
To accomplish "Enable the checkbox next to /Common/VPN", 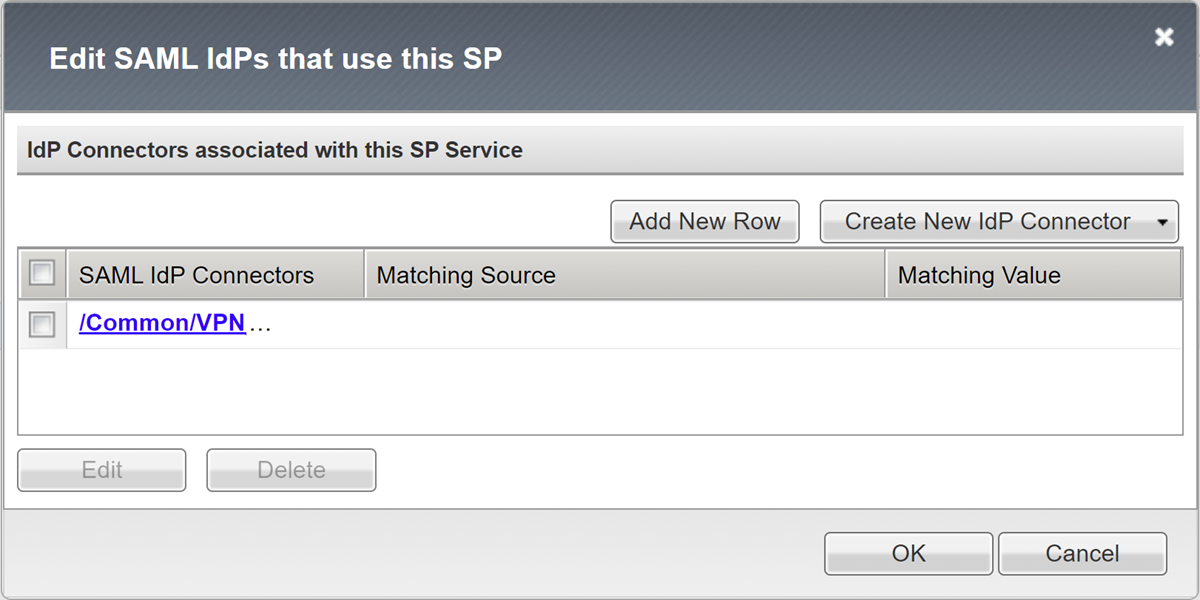I will (41, 323).
